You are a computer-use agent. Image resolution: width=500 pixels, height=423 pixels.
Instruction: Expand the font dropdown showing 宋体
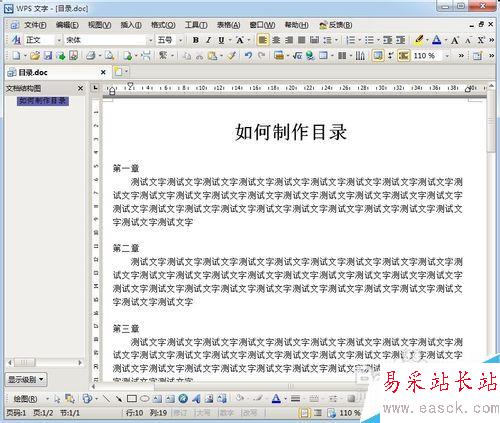pyautogui.click(x=150, y=40)
